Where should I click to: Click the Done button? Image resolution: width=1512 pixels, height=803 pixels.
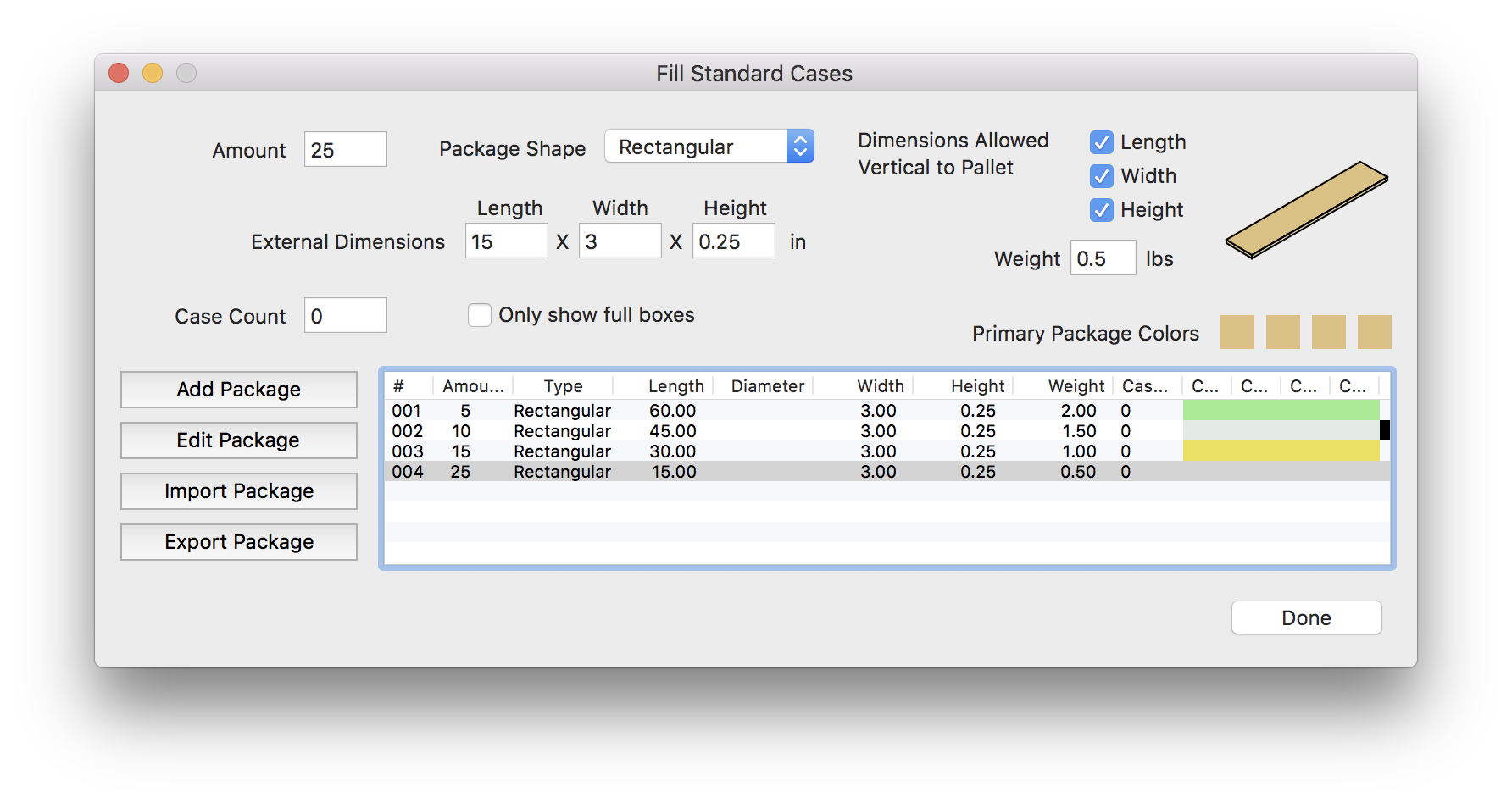(1306, 617)
